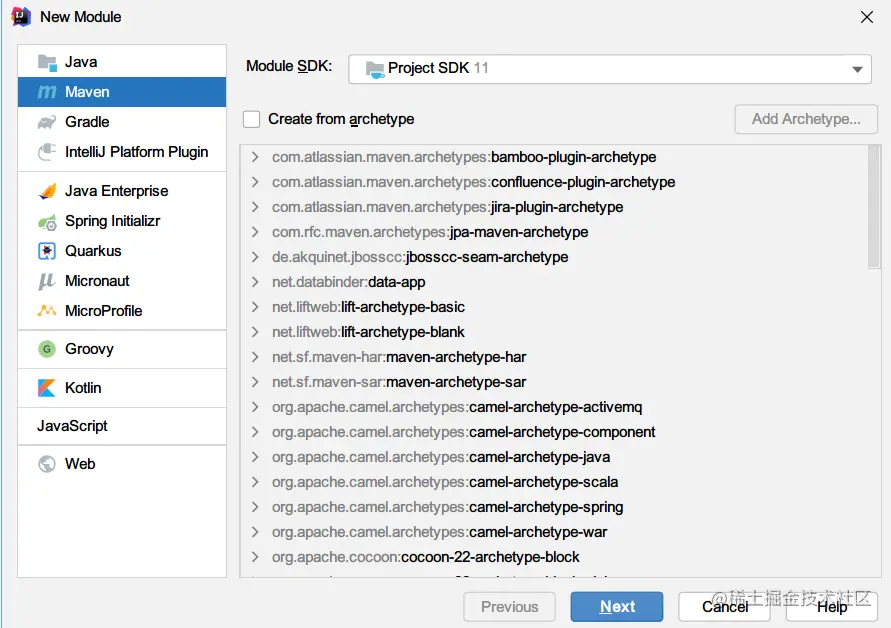Click the Micronaut icon
The height and width of the screenshot is (628, 891).
47,281
